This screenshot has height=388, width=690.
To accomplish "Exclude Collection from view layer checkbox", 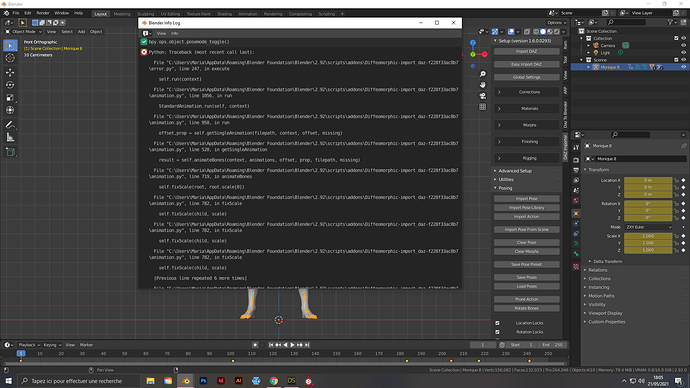I will tap(676, 38).
